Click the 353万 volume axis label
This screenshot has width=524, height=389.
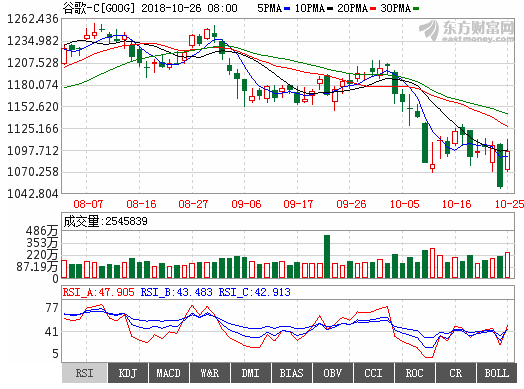click(42, 243)
